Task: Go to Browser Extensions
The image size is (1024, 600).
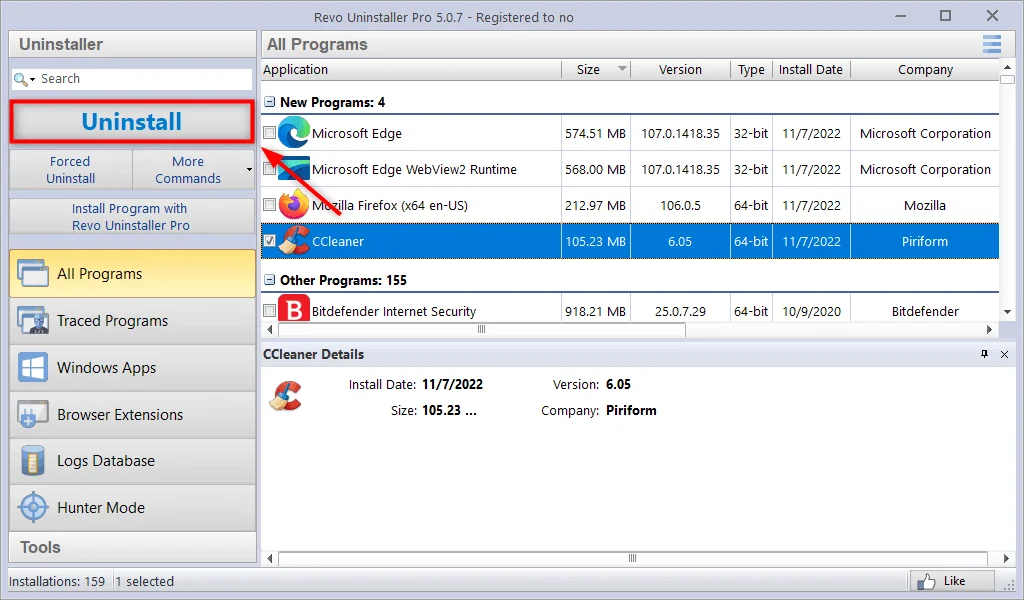Action: (x=133, y=415)
